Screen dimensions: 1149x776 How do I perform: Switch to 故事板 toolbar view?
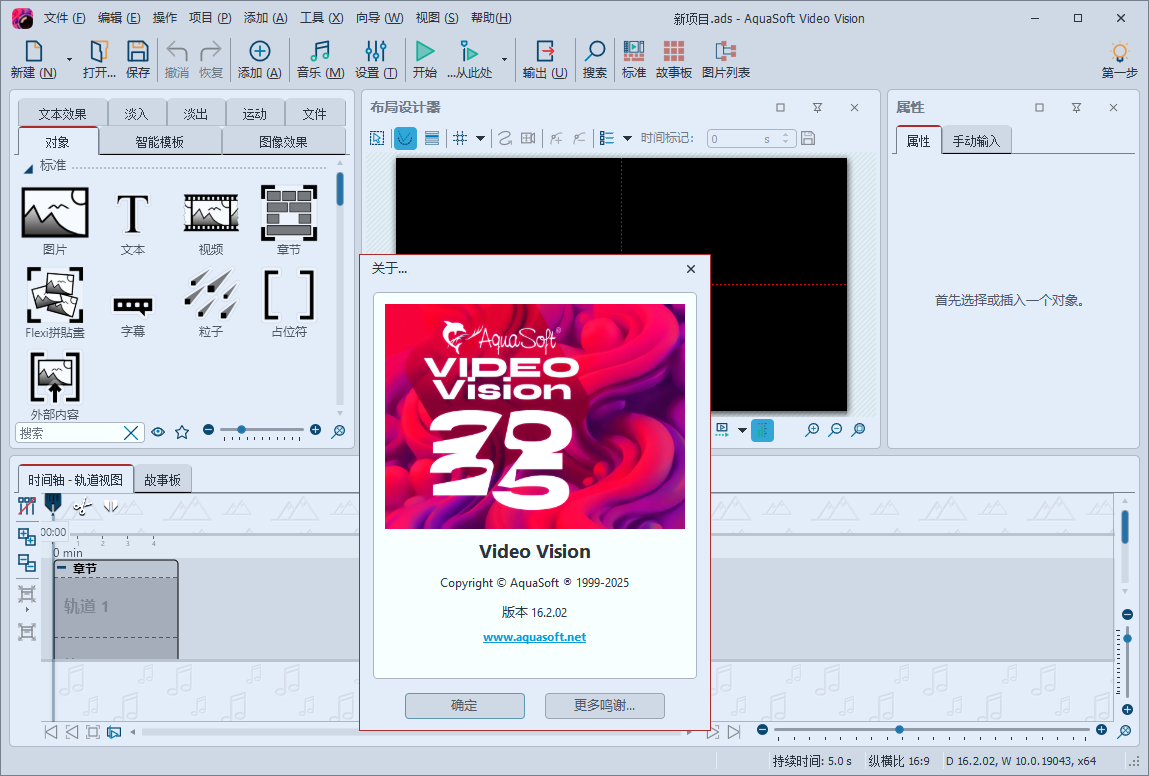tap(673, 59)
